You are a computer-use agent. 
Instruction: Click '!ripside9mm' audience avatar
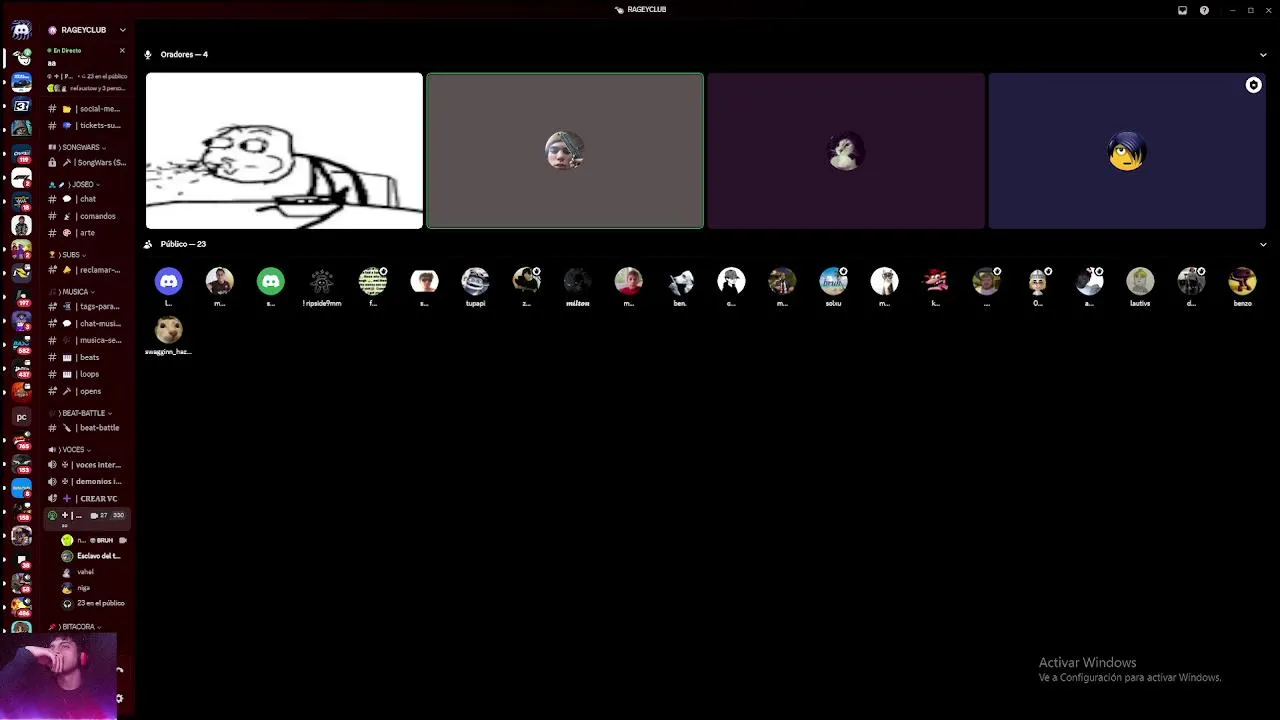tap(322, 281)
